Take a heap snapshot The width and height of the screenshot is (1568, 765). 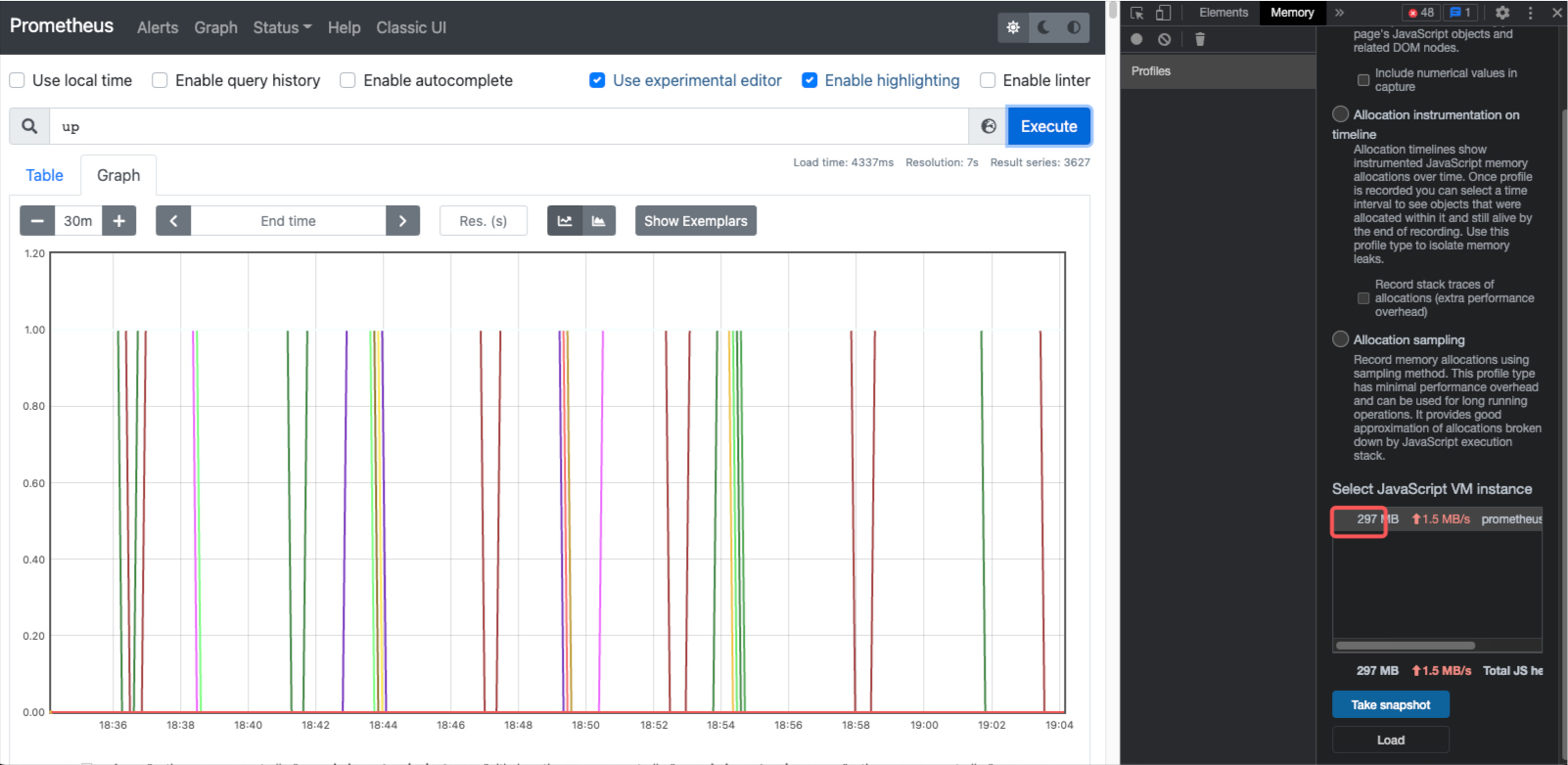1391,704
